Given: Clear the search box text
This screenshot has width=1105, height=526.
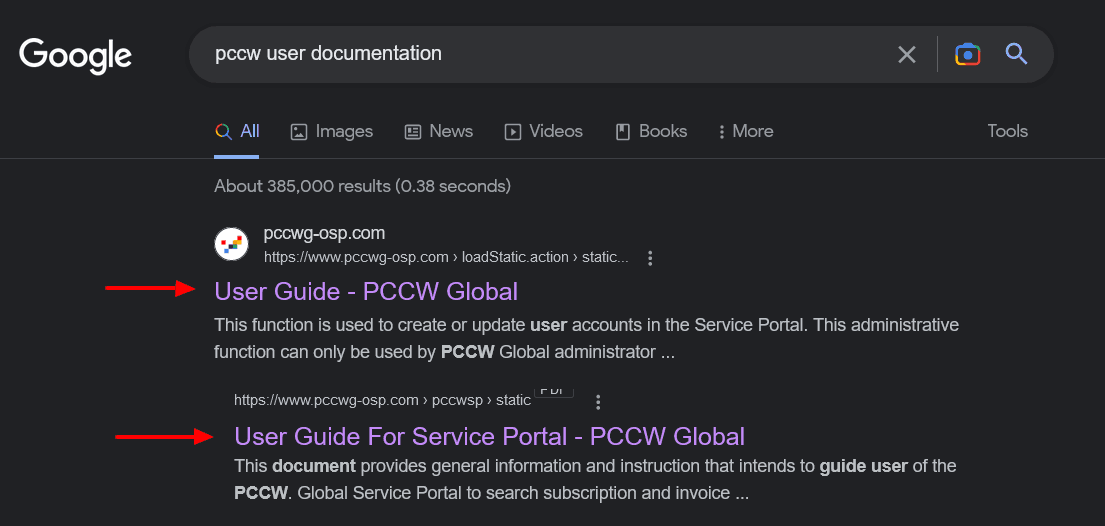Looking at the screenshot, I should 906,54.
